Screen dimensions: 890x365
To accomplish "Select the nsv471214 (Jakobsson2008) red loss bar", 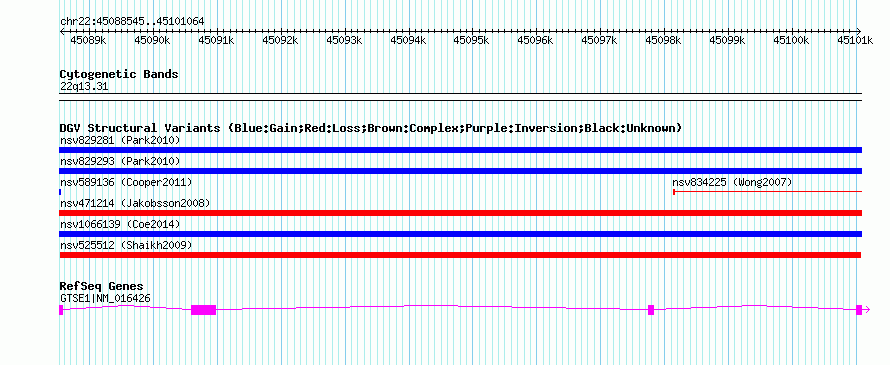I will [460, 213].
